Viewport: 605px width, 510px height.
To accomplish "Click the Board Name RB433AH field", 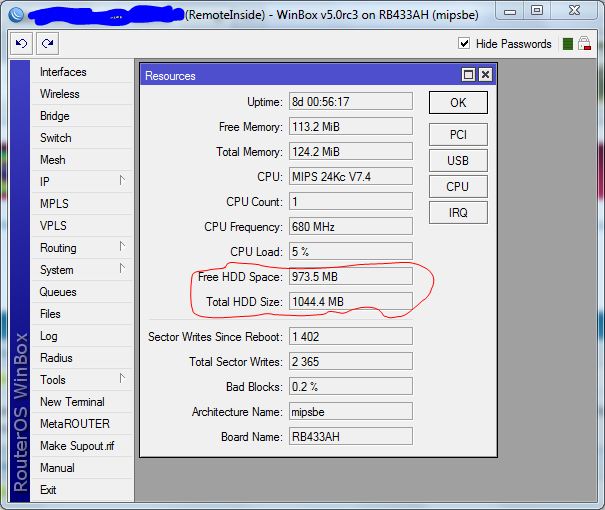I will tap(351, 437).
